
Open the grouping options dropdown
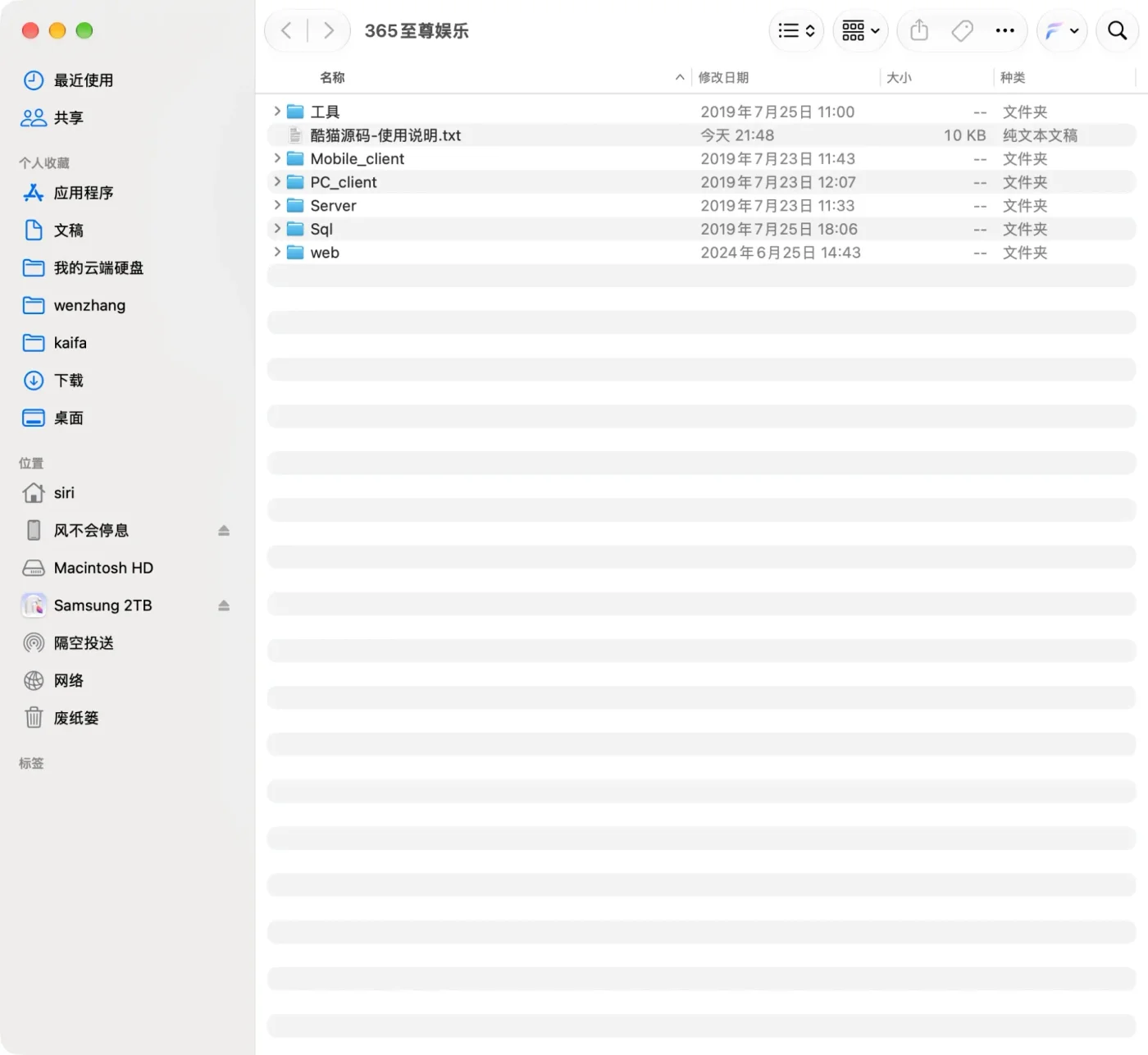860,31
